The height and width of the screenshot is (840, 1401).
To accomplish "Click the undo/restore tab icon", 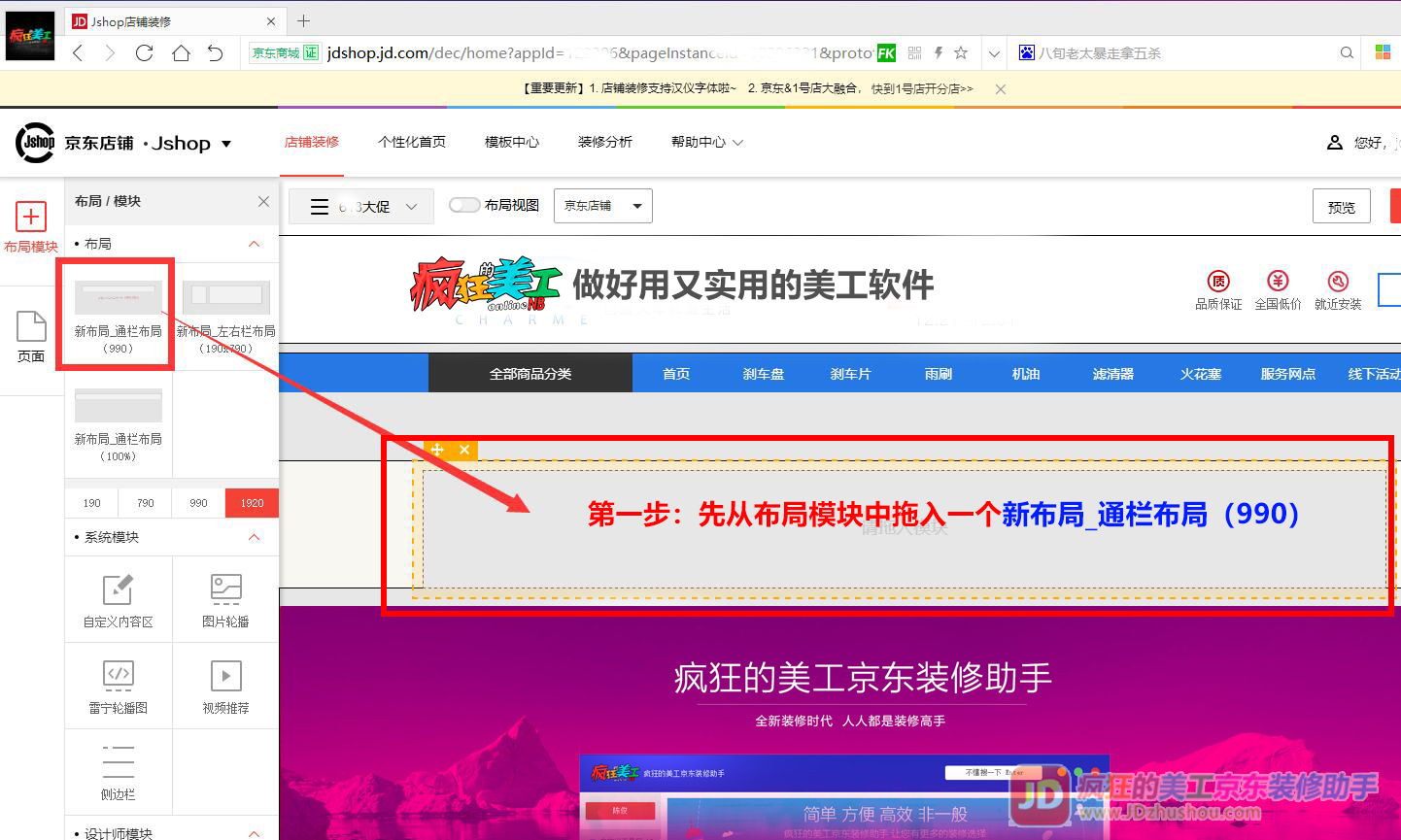I will click(x=216, y=53).
